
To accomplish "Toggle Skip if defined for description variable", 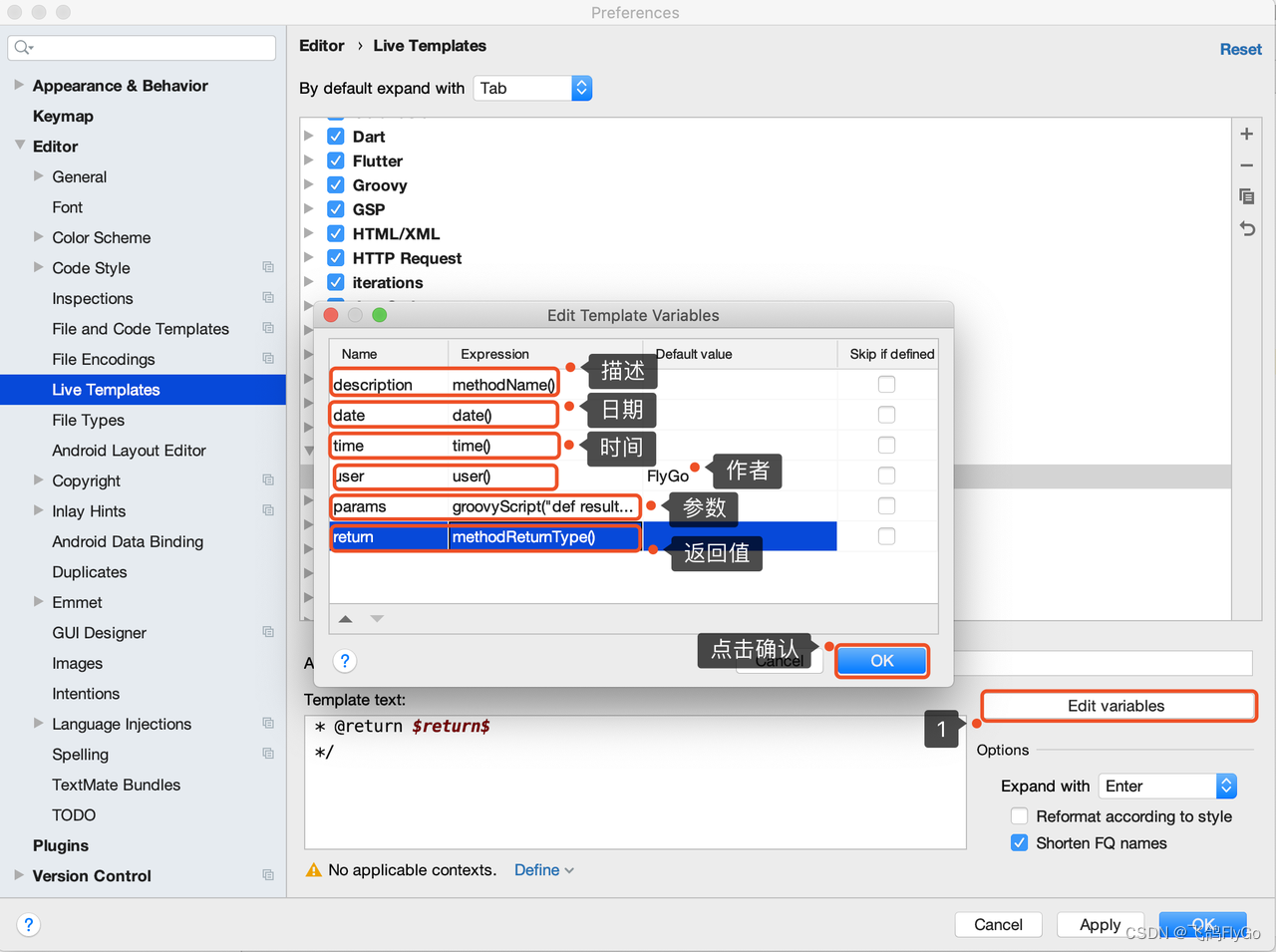I will click(x=886, y=384).
